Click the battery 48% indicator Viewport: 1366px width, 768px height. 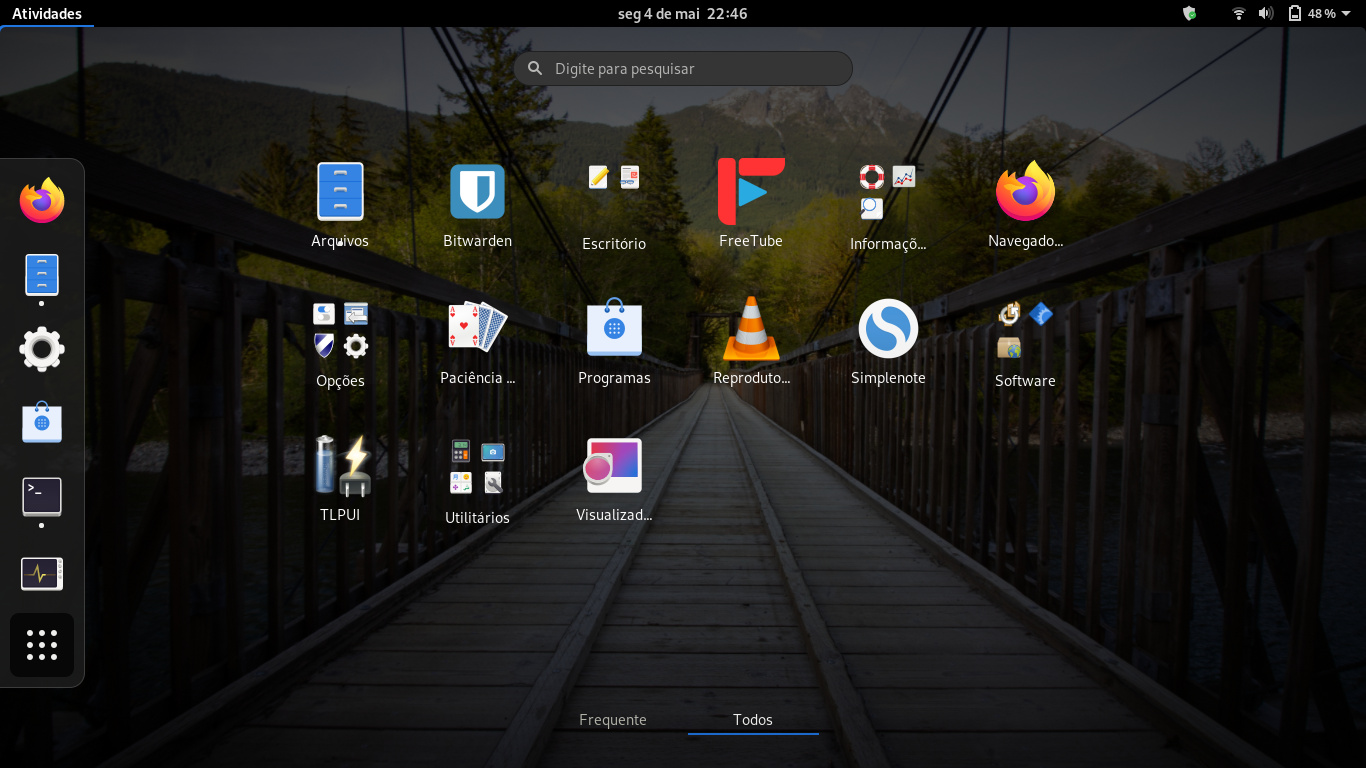pyautogui.click(x=1311, y=13)
